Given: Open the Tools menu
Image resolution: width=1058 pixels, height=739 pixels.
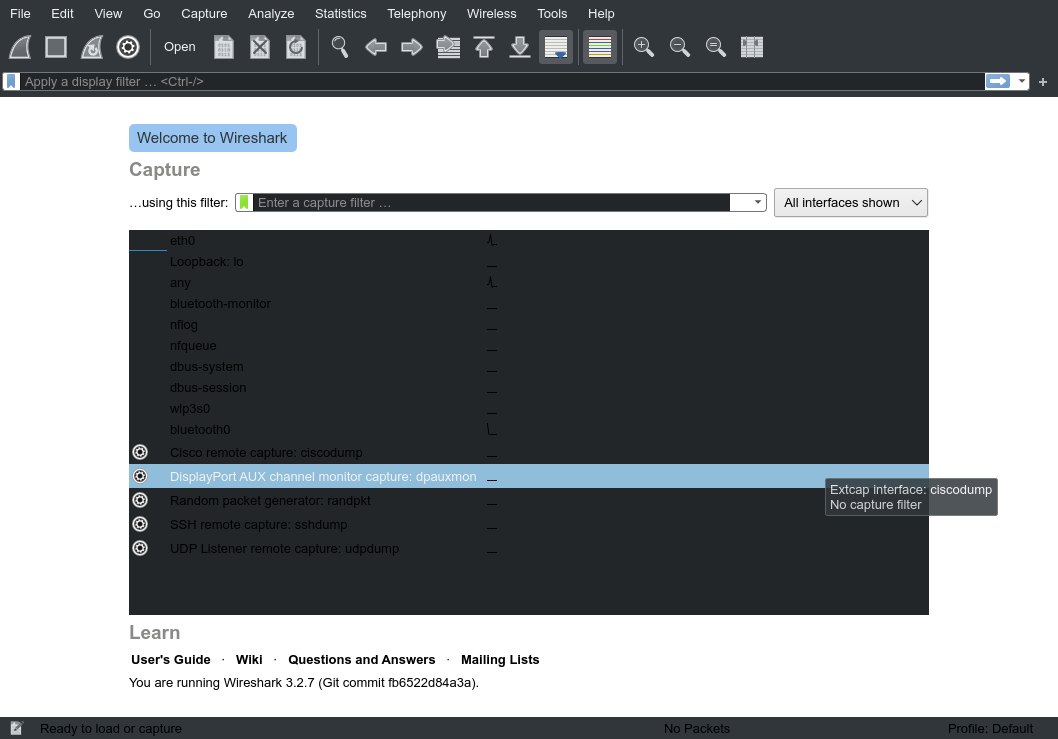Looking at the screenshot, I should coord(552,13).
